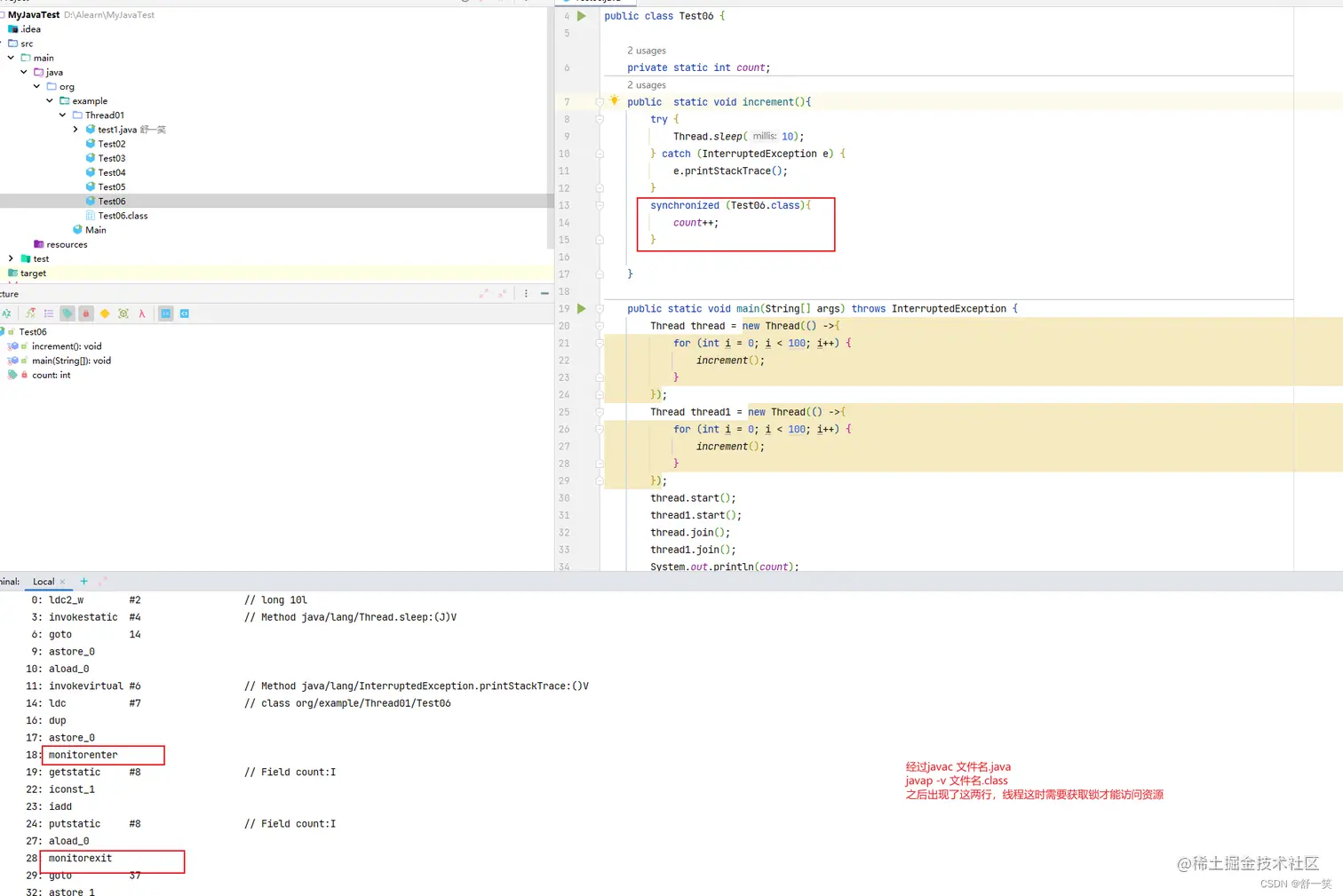Select the Local terminal tab
Screen dimensions: 1343x896
tap(44, 582)
